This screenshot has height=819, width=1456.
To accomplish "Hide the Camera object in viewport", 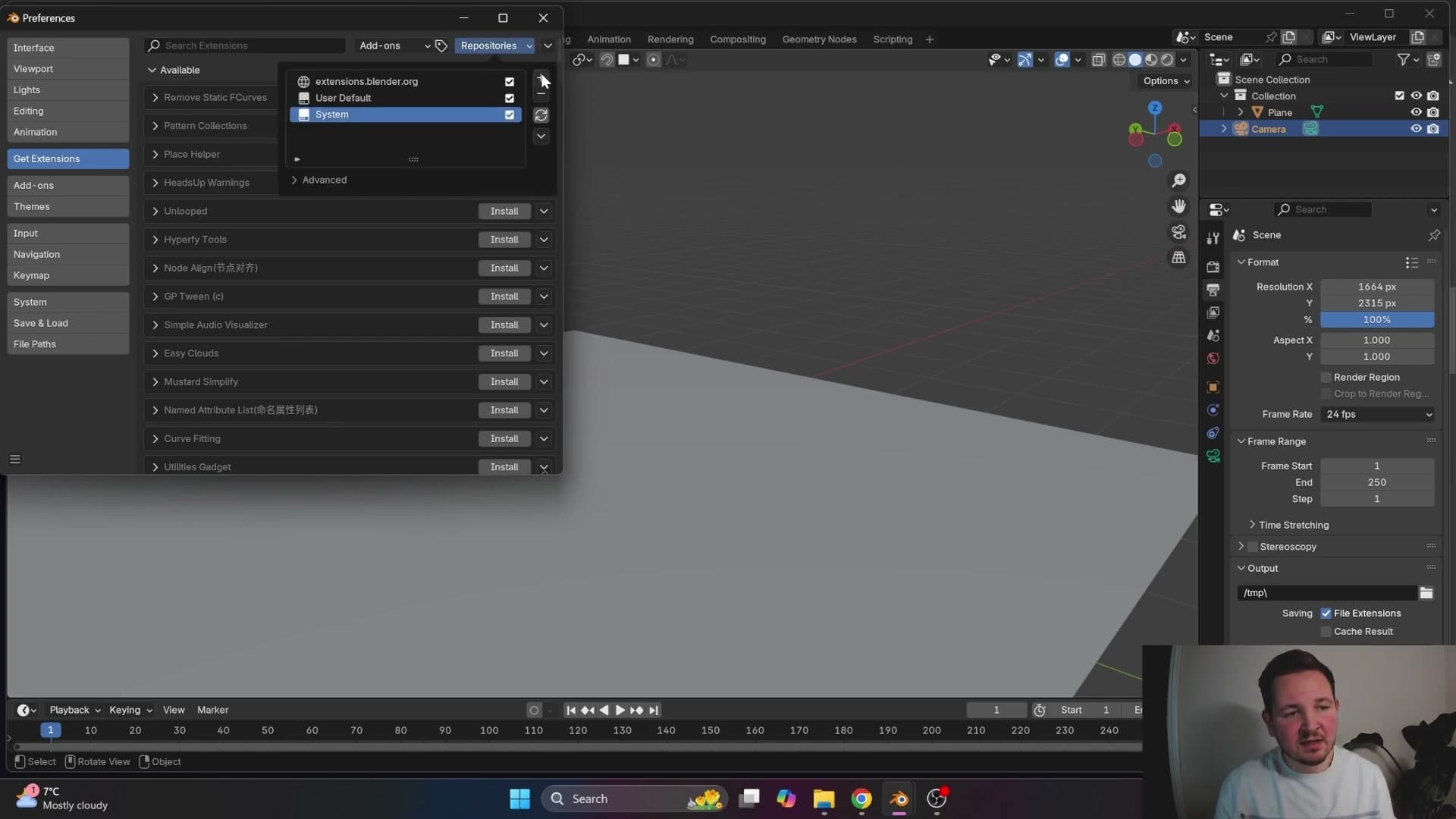I will pos(1416,129).
